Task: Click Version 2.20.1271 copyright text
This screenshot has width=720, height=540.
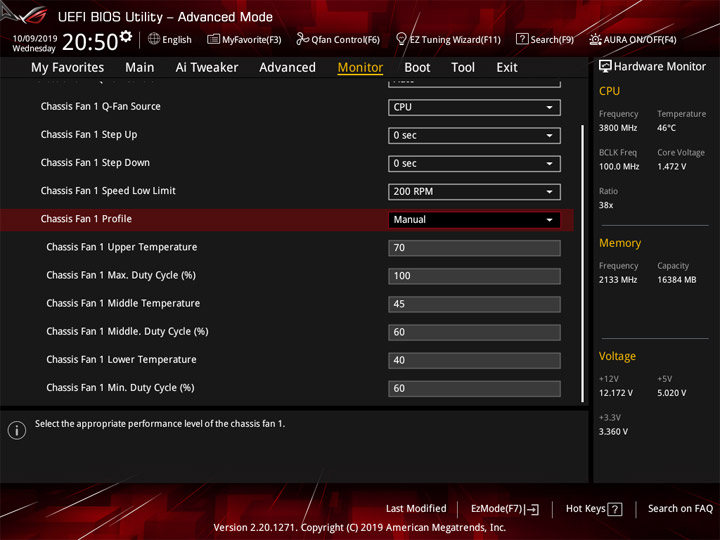Action: (x=360, y=528)
